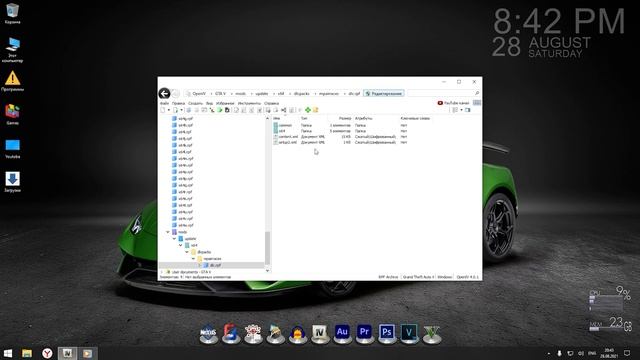Collapse the mods tree node
The height and width of the screenshot is (360, 640).
tap(168, 232)
